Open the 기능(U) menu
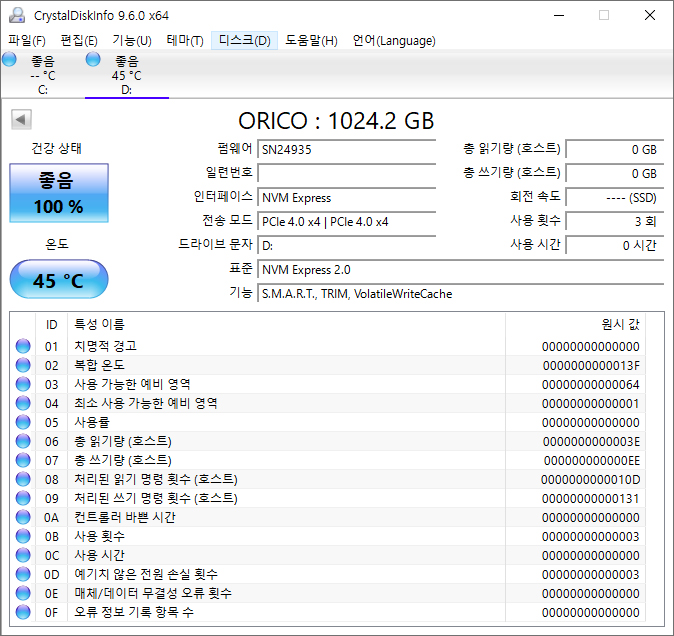Image resolution: width=674 pixels, height=636 pixels. pos(132,41)
